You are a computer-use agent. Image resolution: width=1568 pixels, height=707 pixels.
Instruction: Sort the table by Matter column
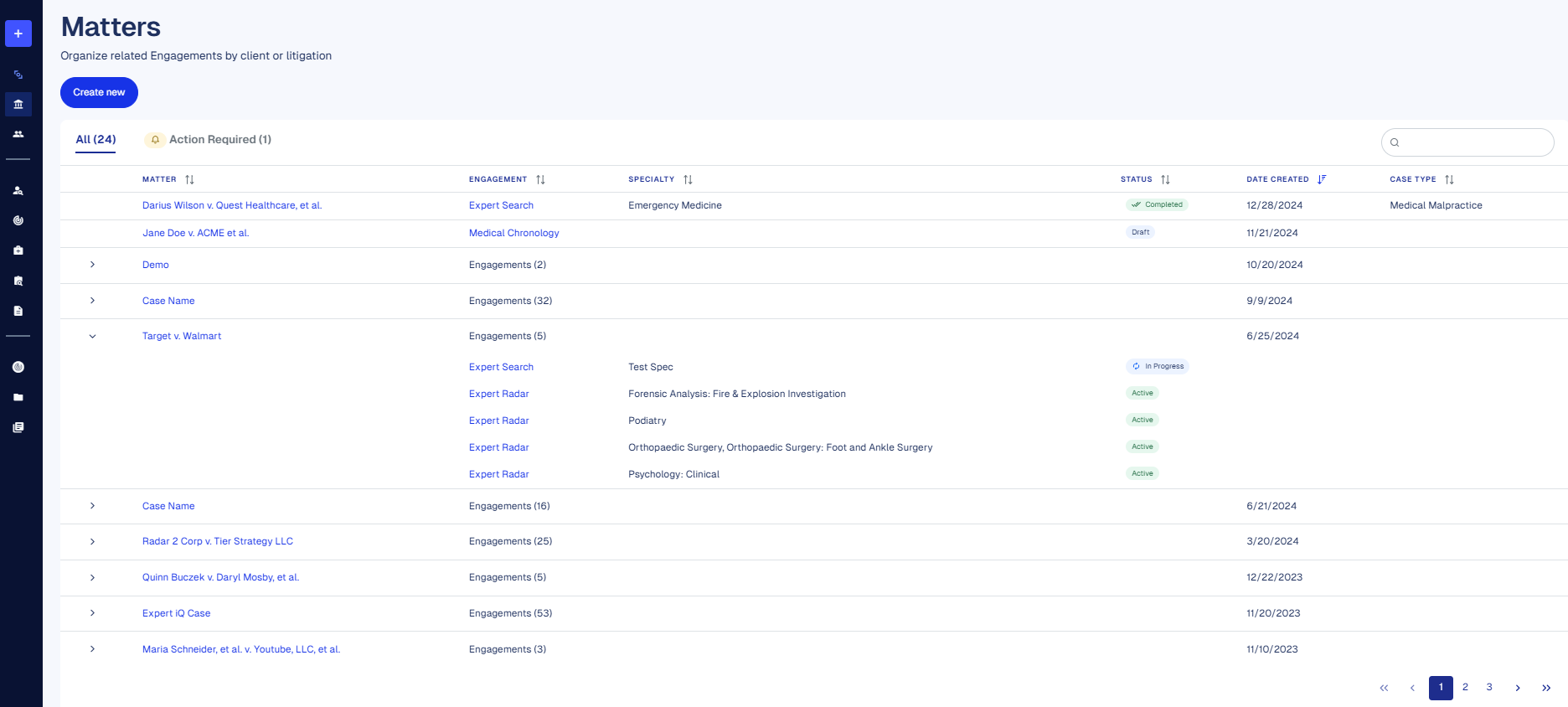click(x=189, y=179)
